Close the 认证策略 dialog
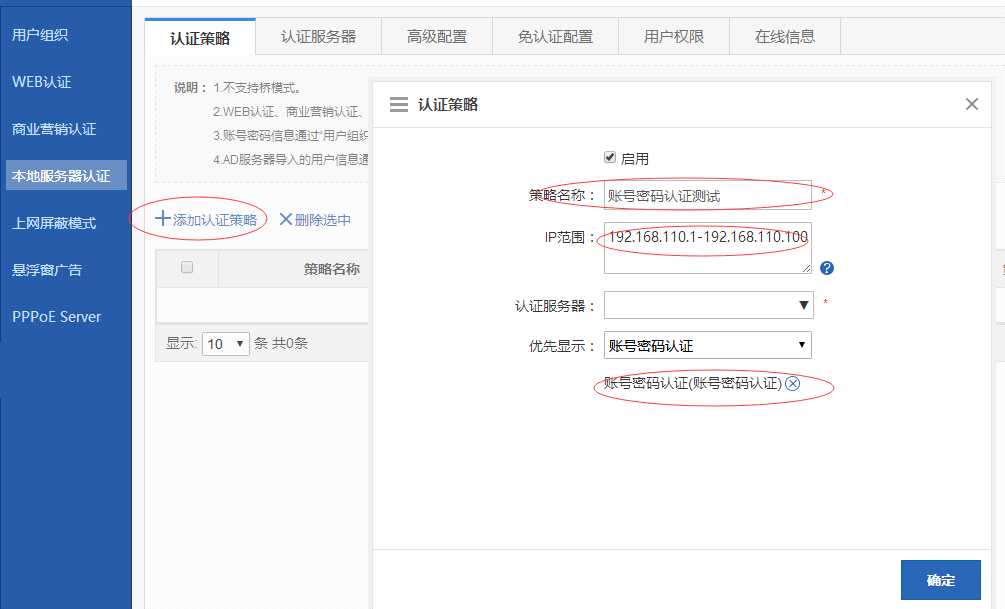The image size is (1005, 609). (971, 104)
